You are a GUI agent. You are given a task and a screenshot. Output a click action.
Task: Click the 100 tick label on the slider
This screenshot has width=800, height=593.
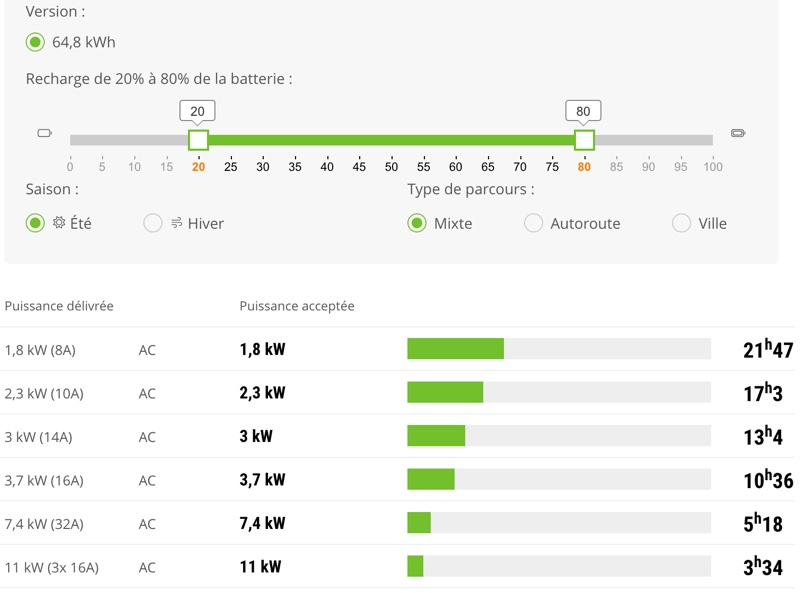coord(712,166)
